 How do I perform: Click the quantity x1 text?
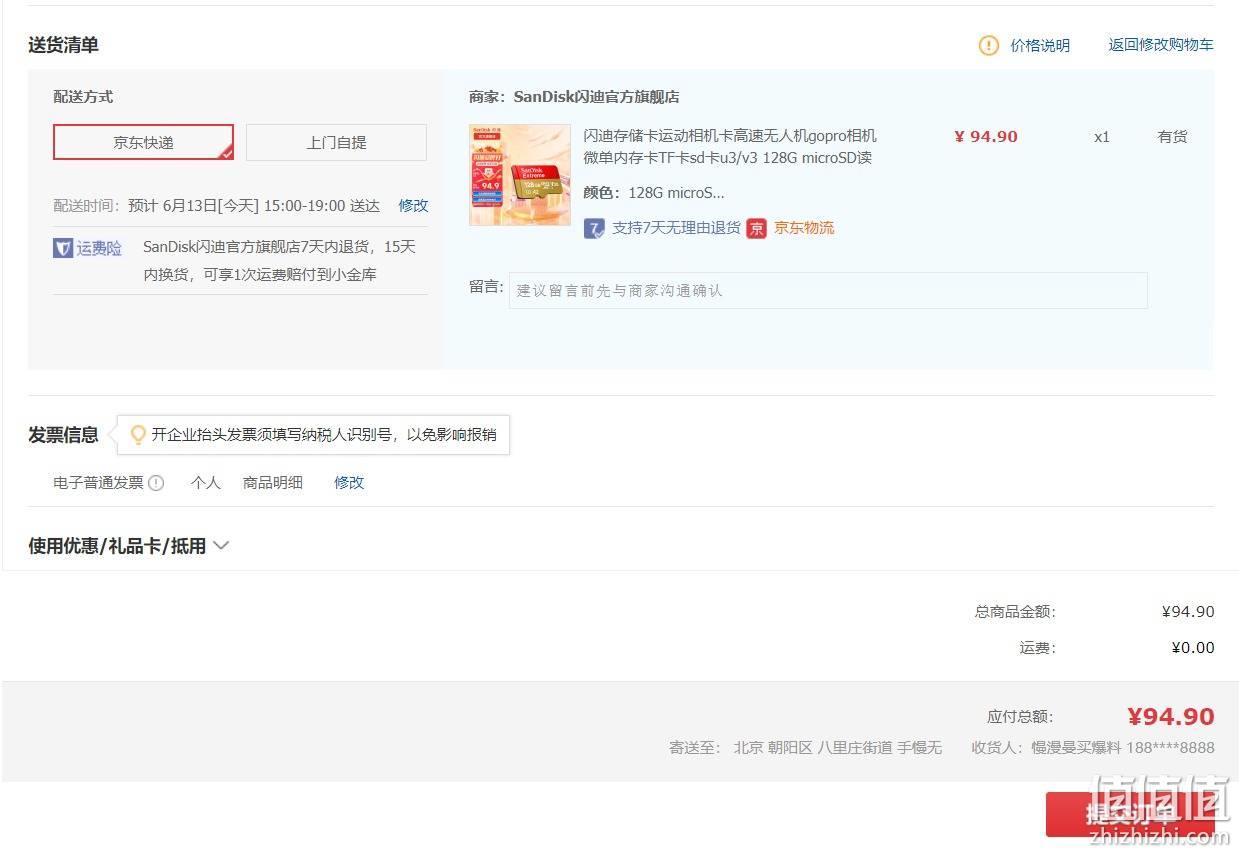click(1102, 137)
